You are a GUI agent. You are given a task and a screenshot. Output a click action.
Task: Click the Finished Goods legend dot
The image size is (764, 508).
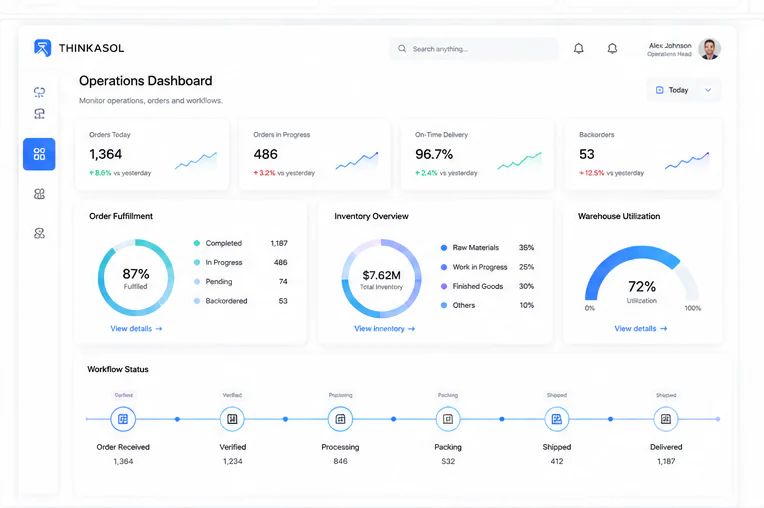[444, 286]
